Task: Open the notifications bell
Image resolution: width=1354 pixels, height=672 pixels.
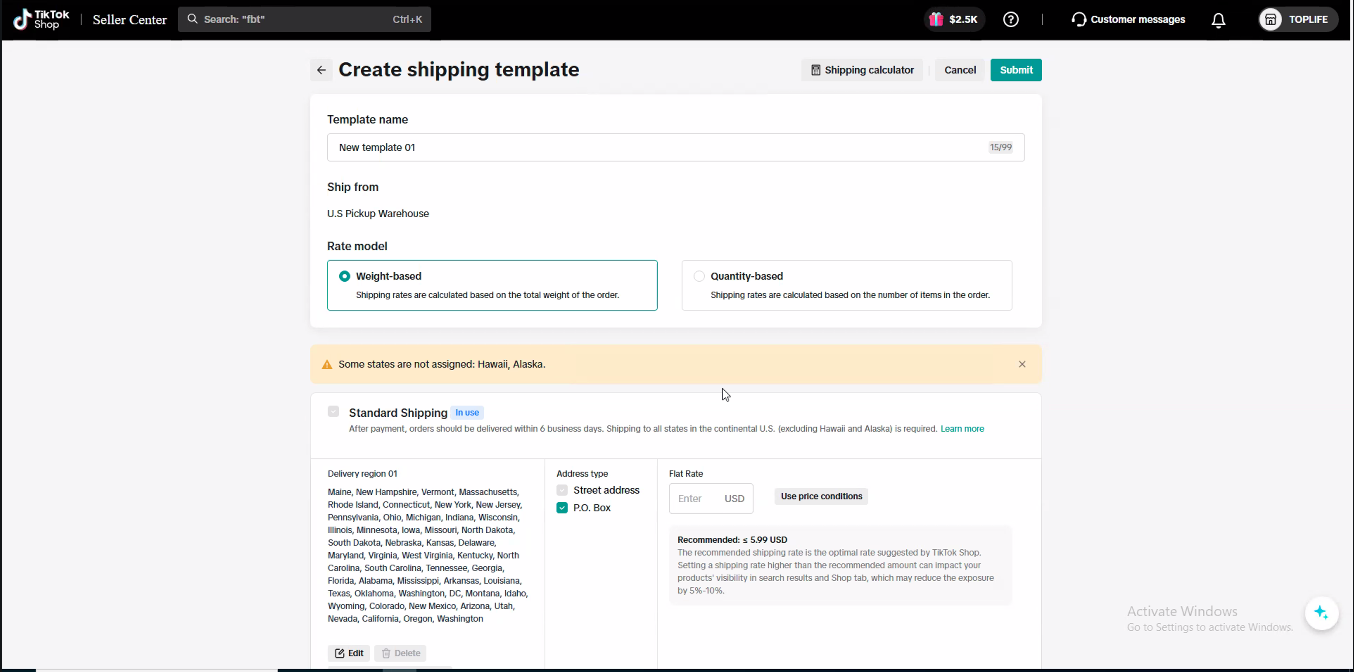Action: (1218, 20)
